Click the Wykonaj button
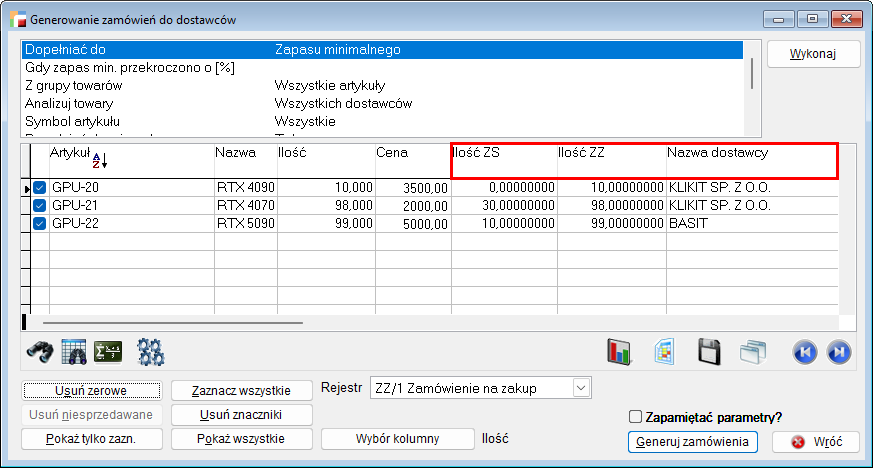 coord(813,54)
